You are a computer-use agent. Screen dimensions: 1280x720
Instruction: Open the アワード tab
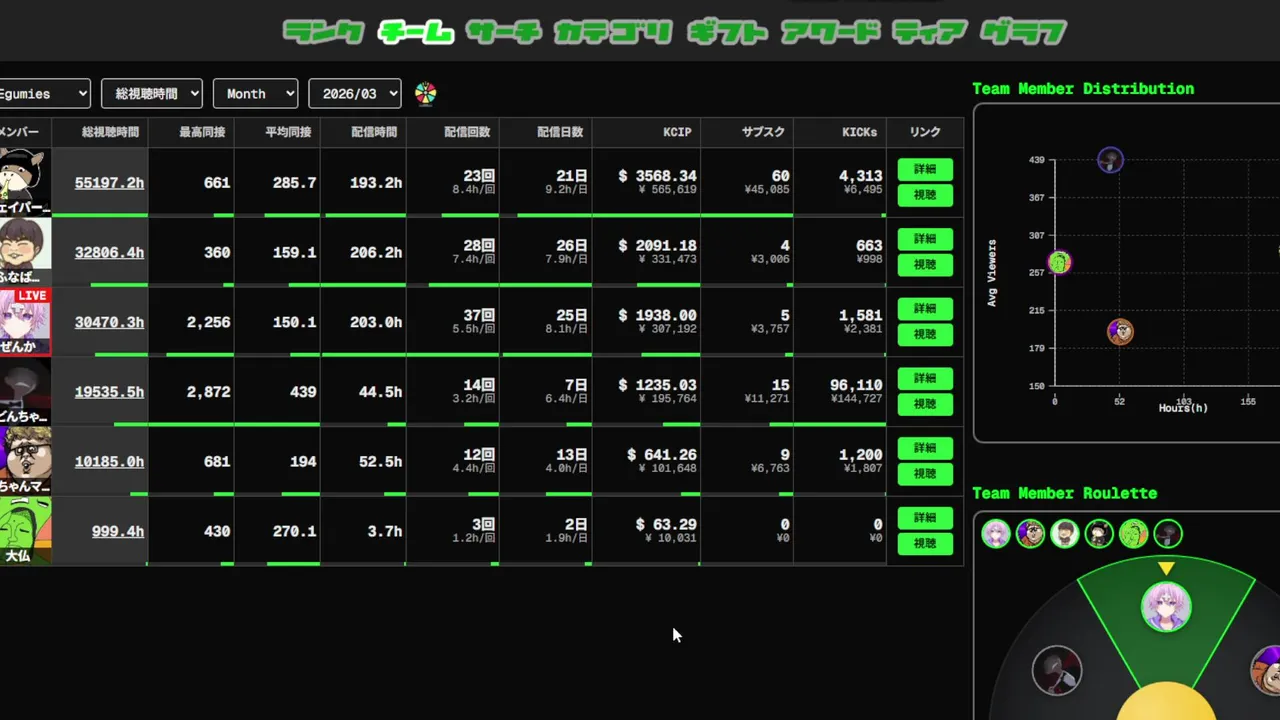coord(830,32)
